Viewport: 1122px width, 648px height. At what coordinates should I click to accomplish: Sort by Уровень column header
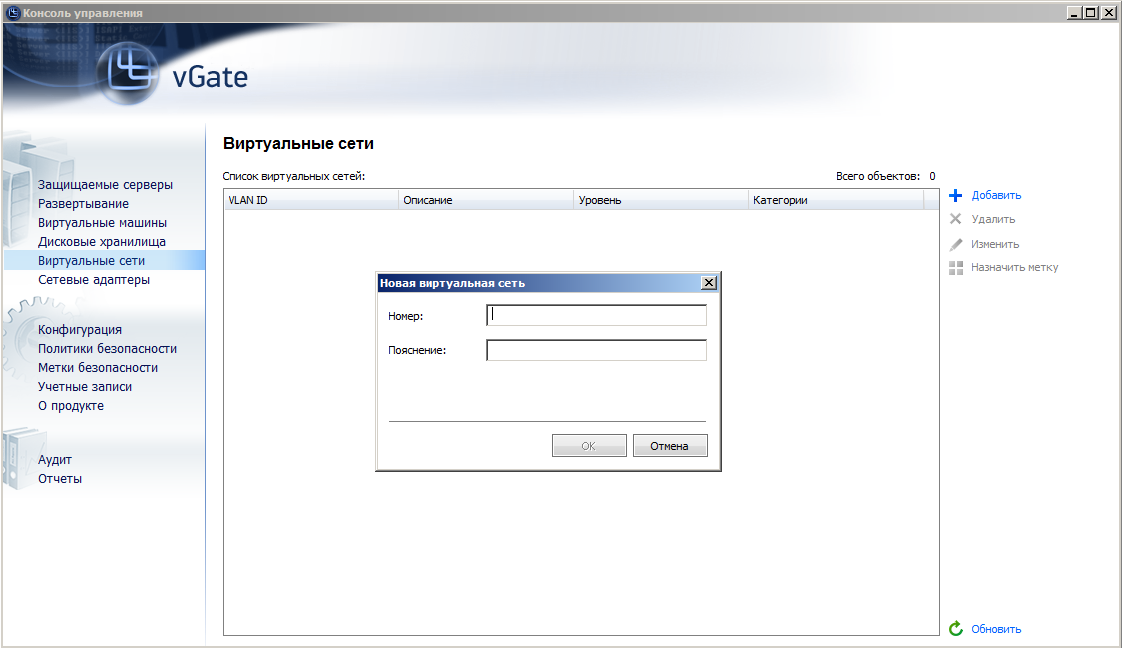tap(660, 200)
